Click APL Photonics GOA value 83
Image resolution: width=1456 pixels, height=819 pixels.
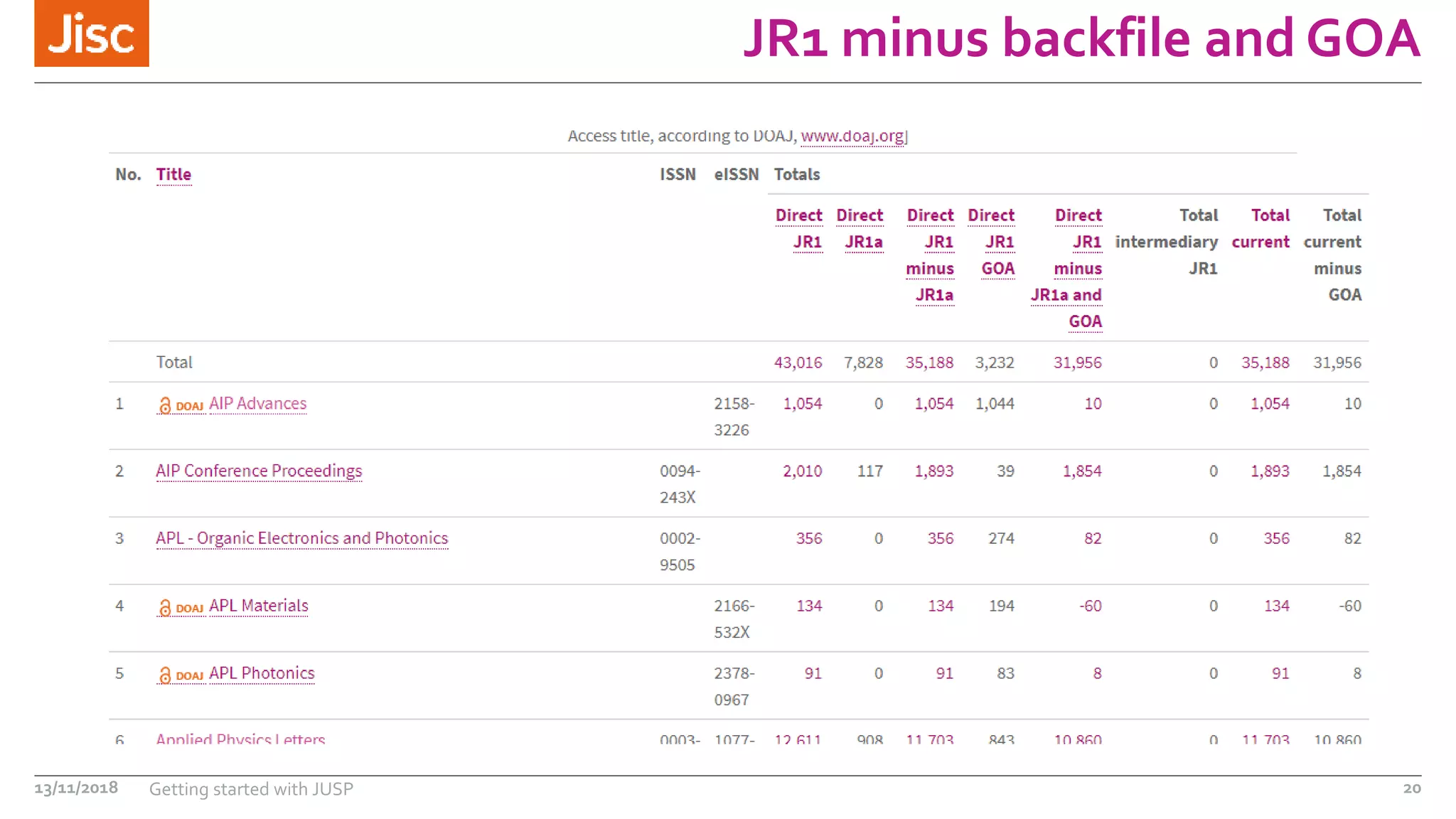pos(1005,673)
